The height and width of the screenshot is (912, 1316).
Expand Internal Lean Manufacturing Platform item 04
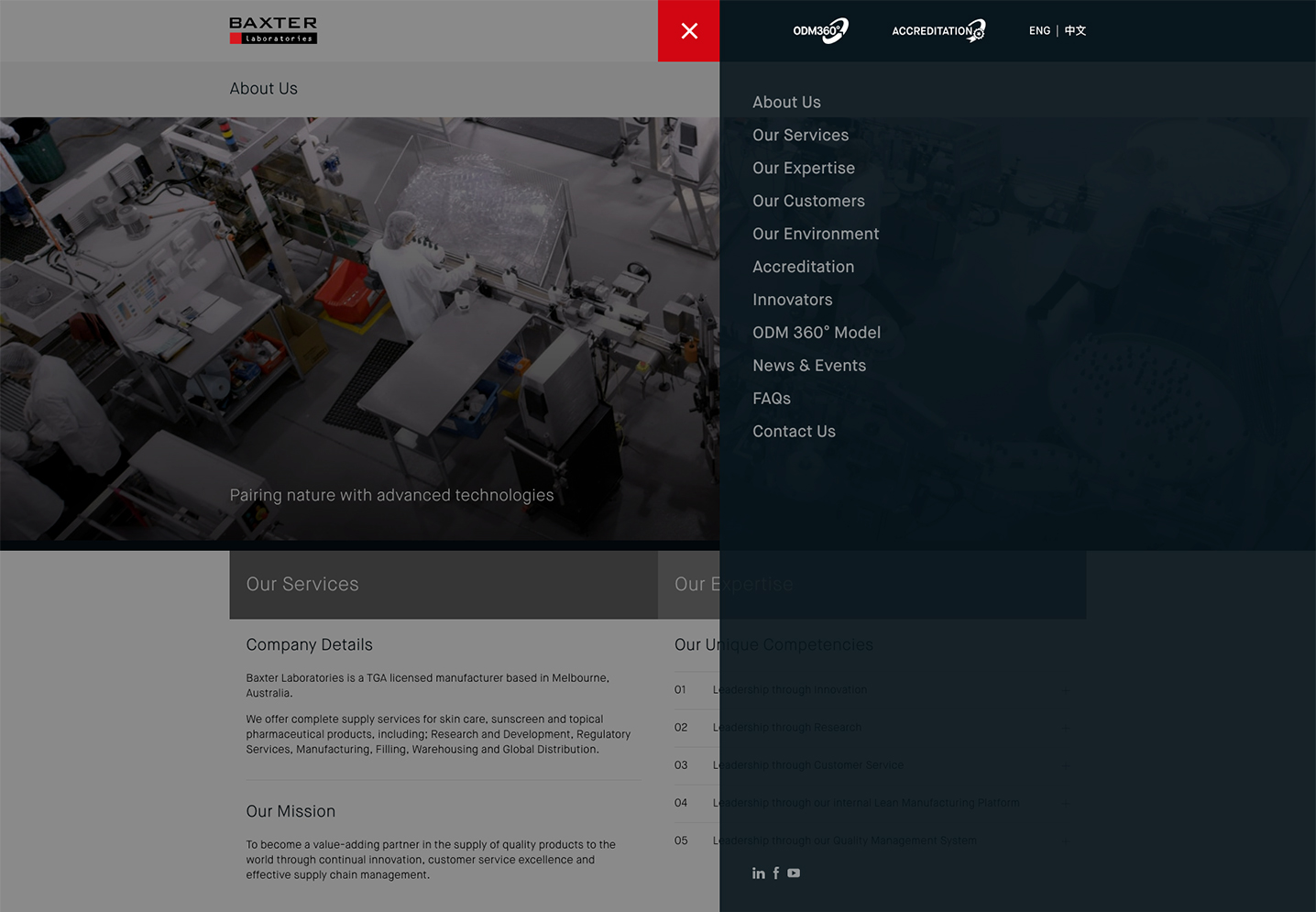pos(872,803)
